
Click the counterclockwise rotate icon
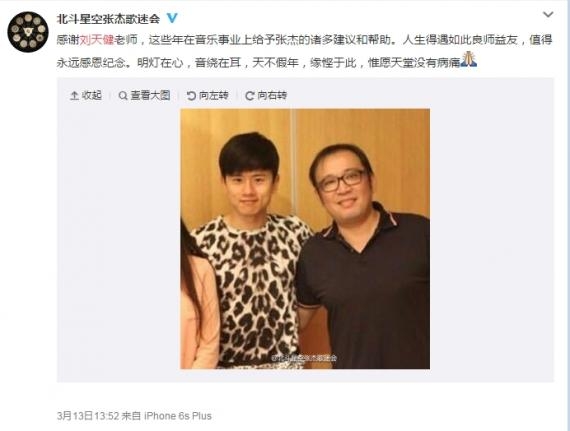click(x=191, y=96)
